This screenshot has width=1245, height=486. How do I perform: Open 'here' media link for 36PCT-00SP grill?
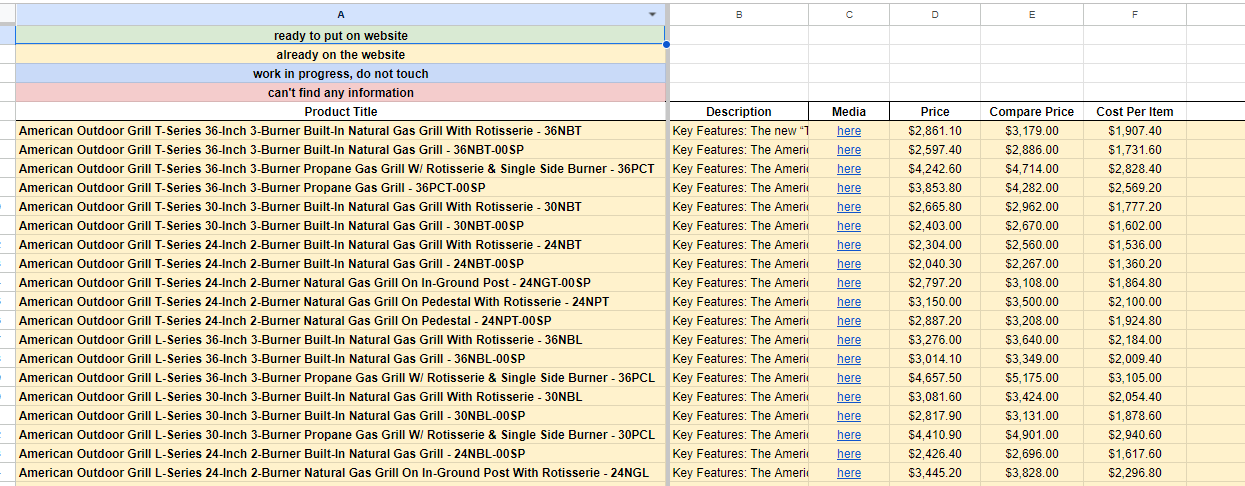coord(849,188)
